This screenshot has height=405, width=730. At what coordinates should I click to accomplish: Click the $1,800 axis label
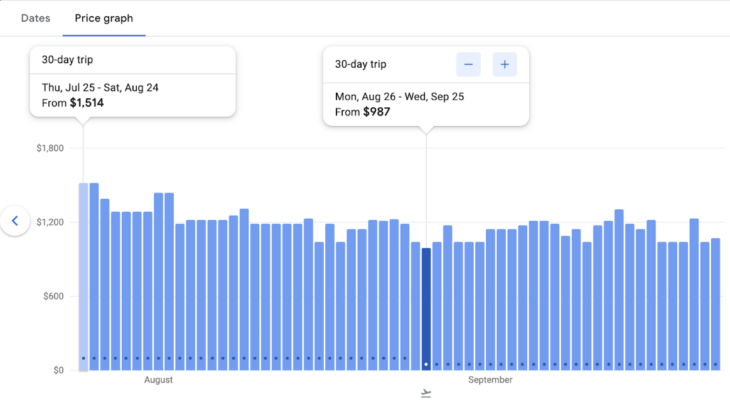pos(50,148)
